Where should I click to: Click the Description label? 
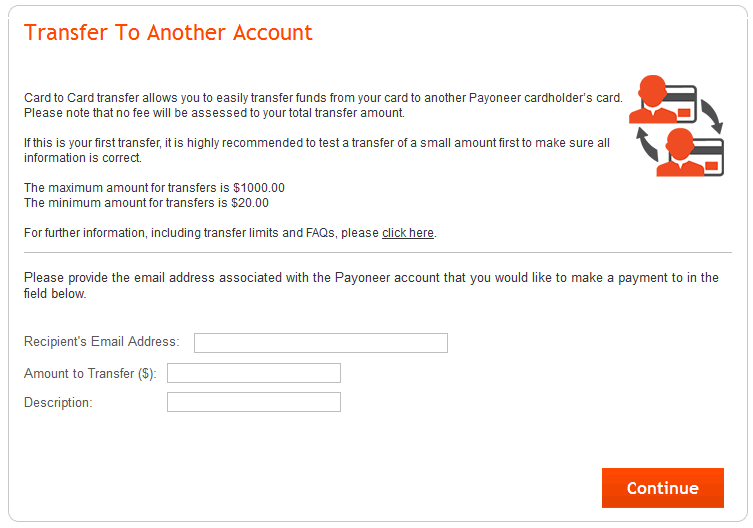[x=58, y=403]
